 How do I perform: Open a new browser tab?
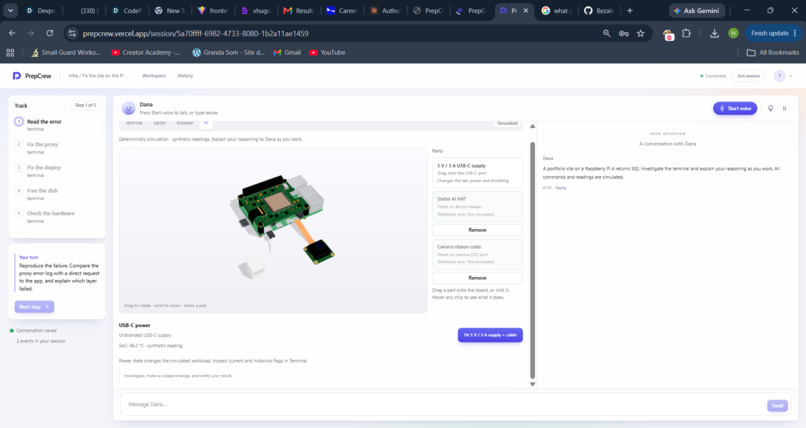coord(630,10)
